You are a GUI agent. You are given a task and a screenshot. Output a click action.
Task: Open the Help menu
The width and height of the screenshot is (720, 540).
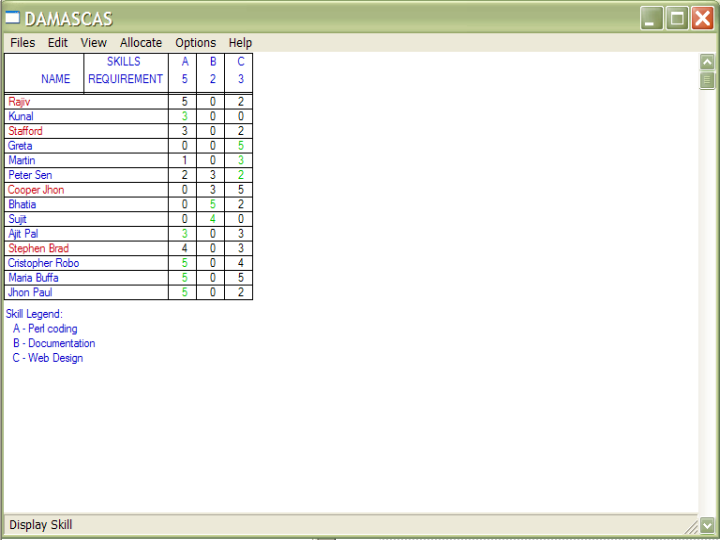(240, 43)
